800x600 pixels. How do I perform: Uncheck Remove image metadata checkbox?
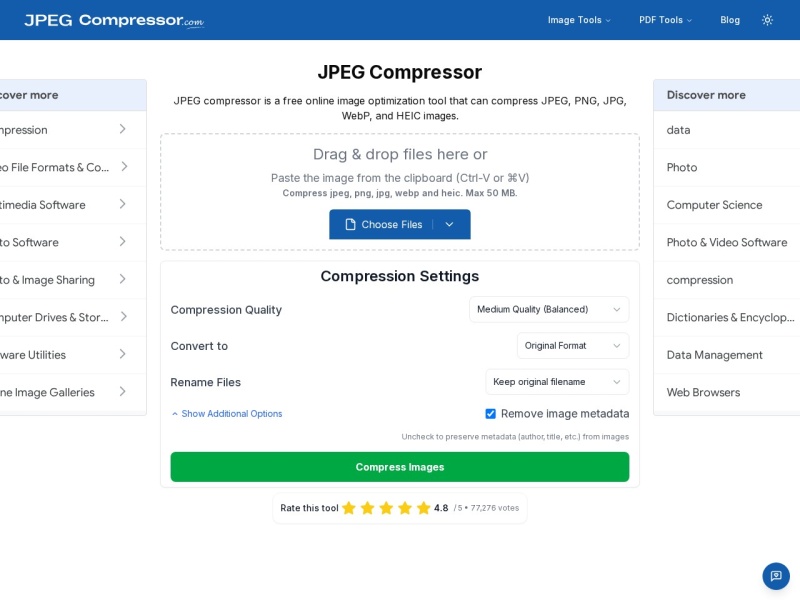490,414
